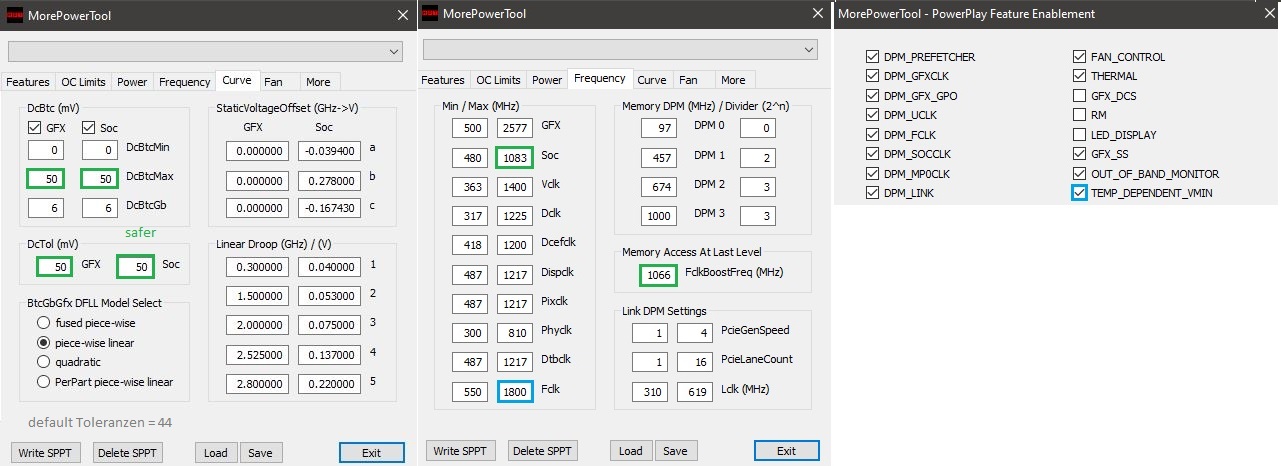Click GFX DcBtcMax field
1281x466 pixels.
(x=46, y=180)
